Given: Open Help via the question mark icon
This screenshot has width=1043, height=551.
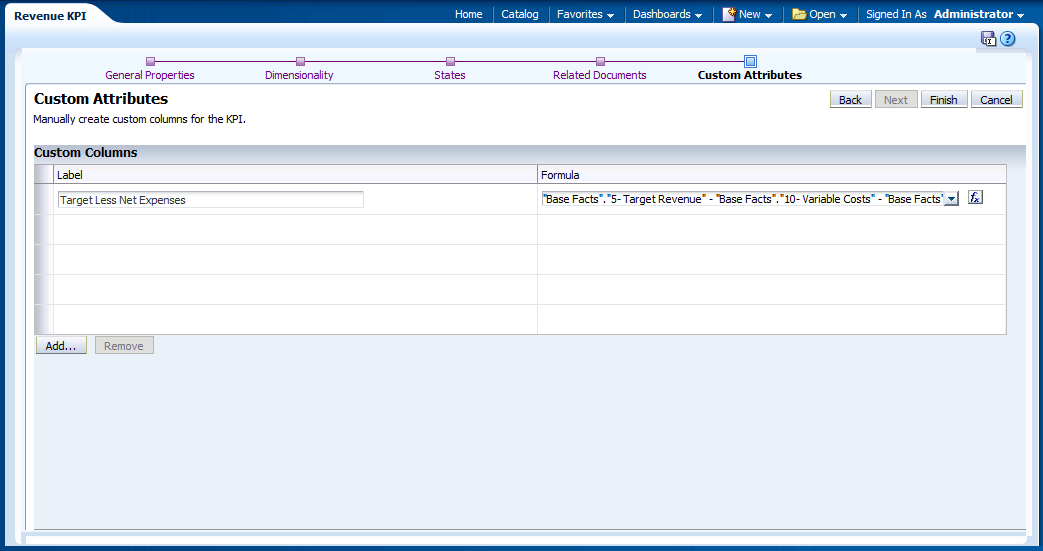Looking at the screenshot, I should point(1008,39).
